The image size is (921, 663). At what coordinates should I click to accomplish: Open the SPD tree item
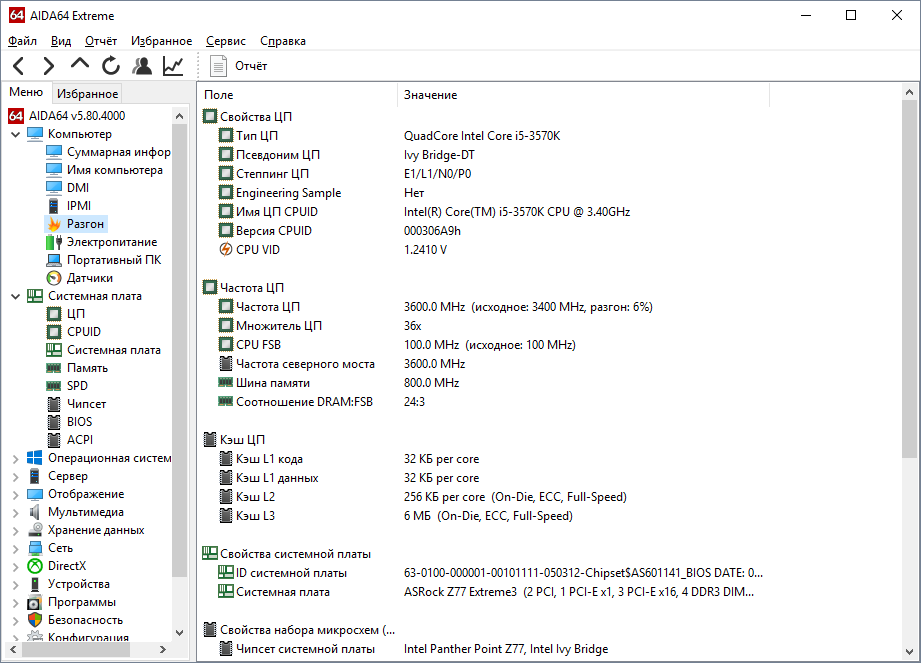(x=77, y=386)
